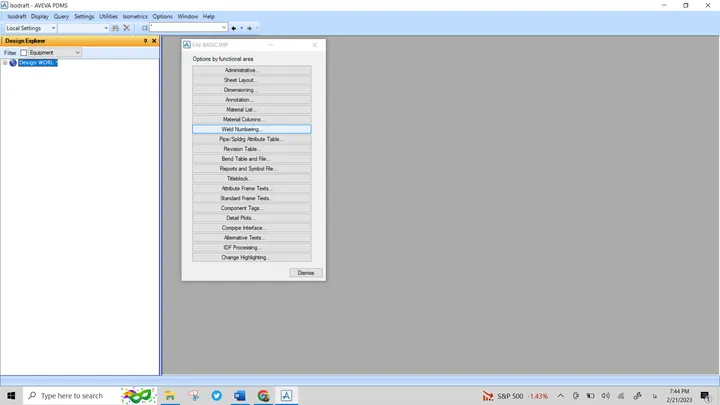The image size is (720, 405).
Task: Click the X clear icon beside binoculars
Action: 126,28
